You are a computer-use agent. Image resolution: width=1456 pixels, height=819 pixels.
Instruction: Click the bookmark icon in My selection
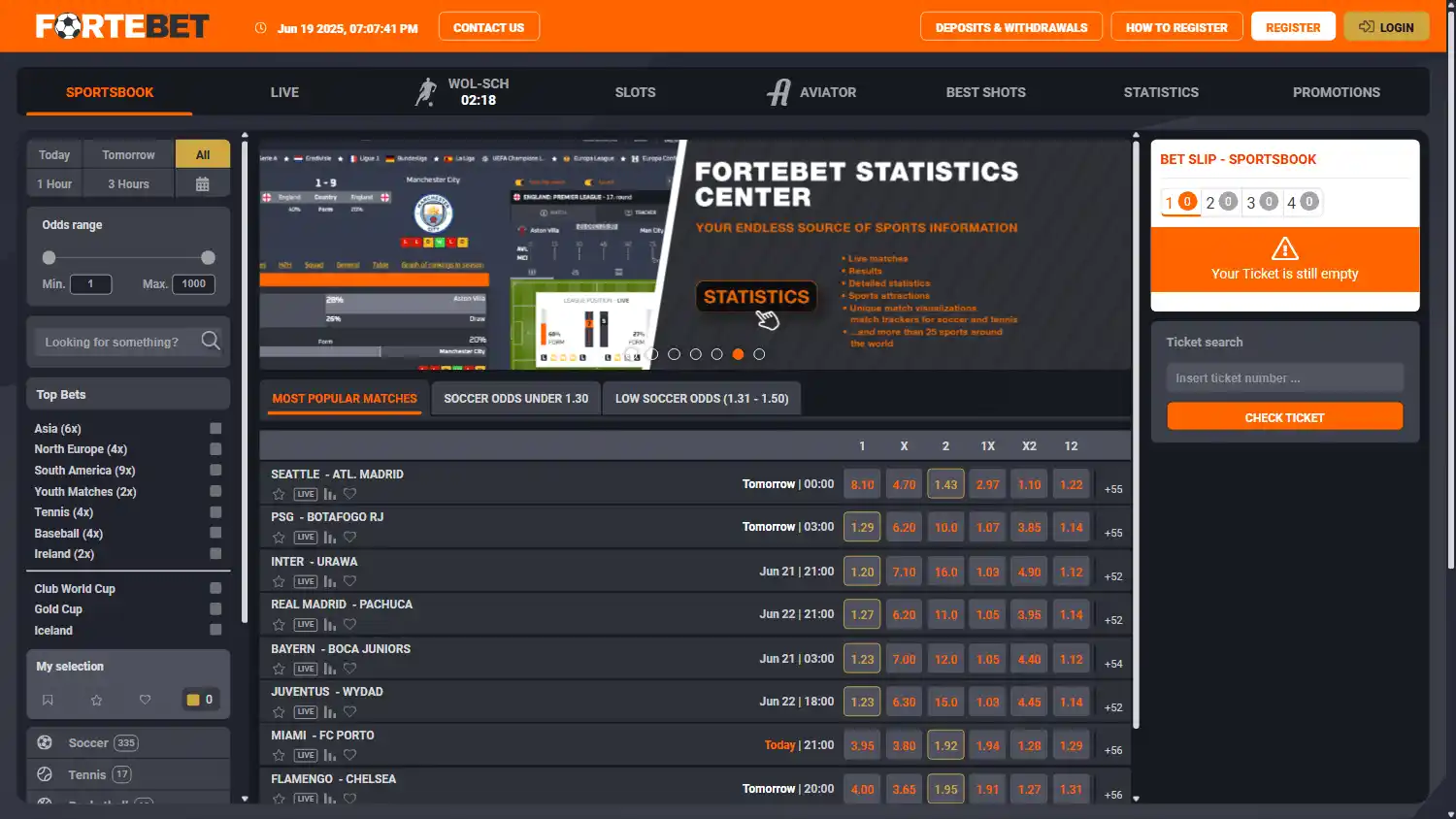48,700
